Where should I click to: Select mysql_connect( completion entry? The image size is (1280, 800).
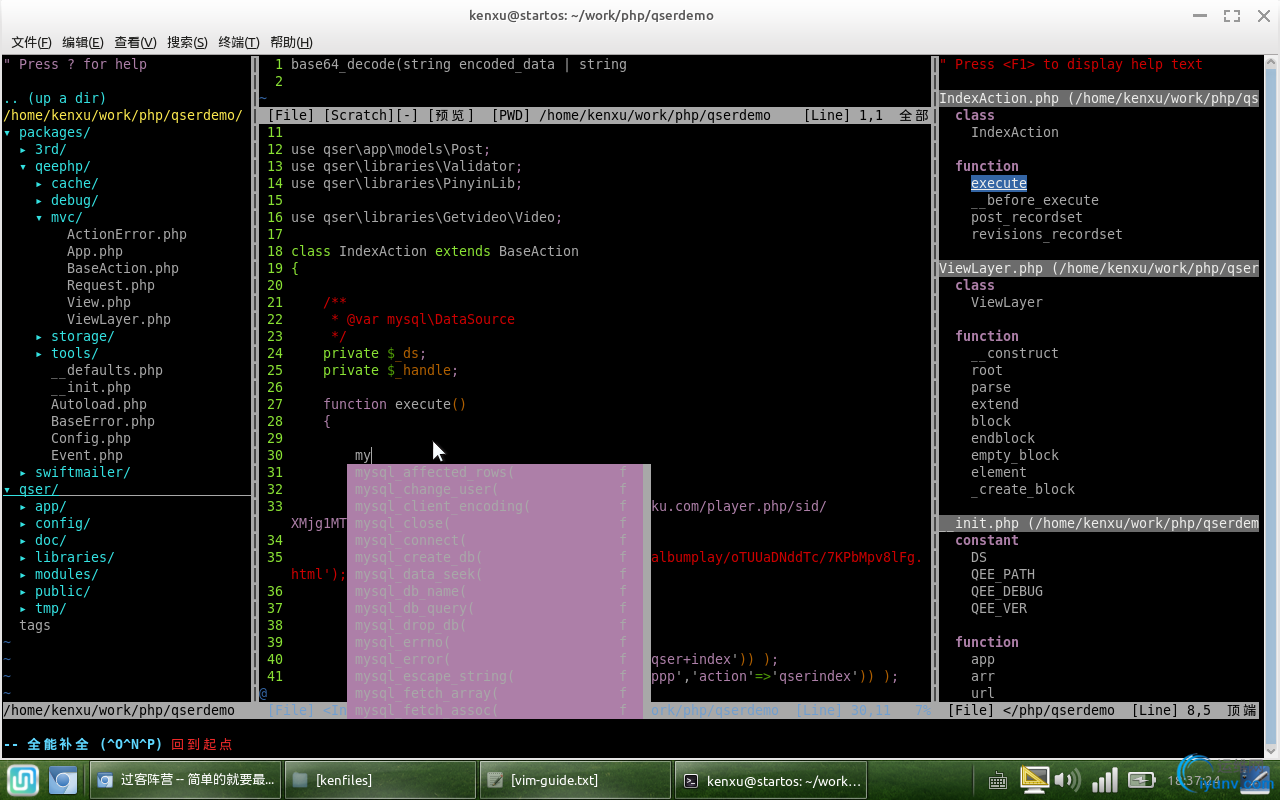tap(495, 540)
